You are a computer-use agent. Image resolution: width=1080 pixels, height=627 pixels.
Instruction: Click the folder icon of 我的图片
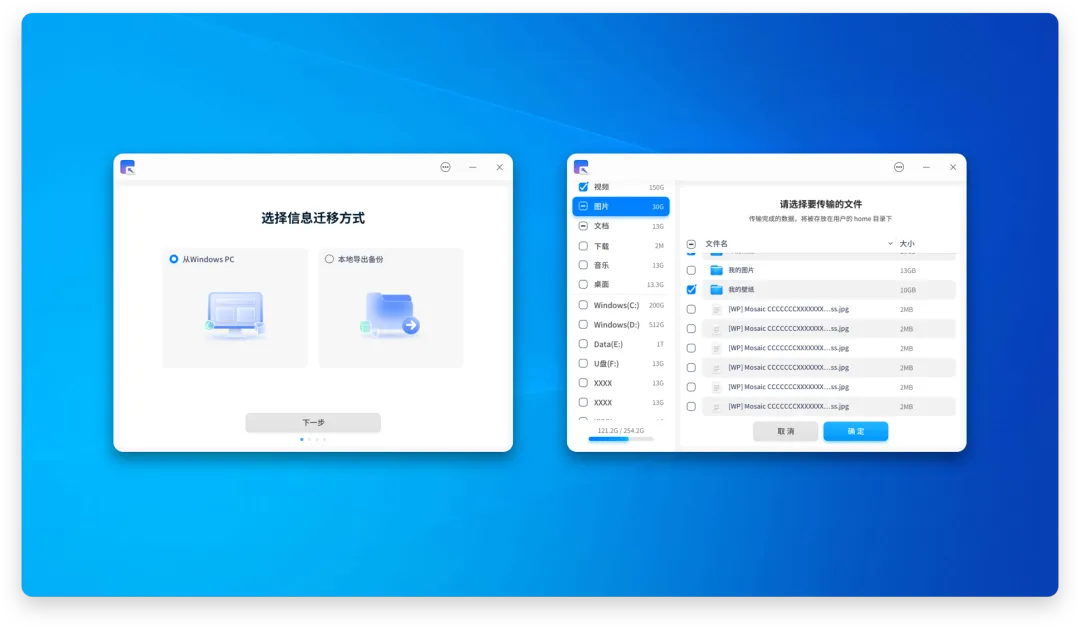click(716, 270)
